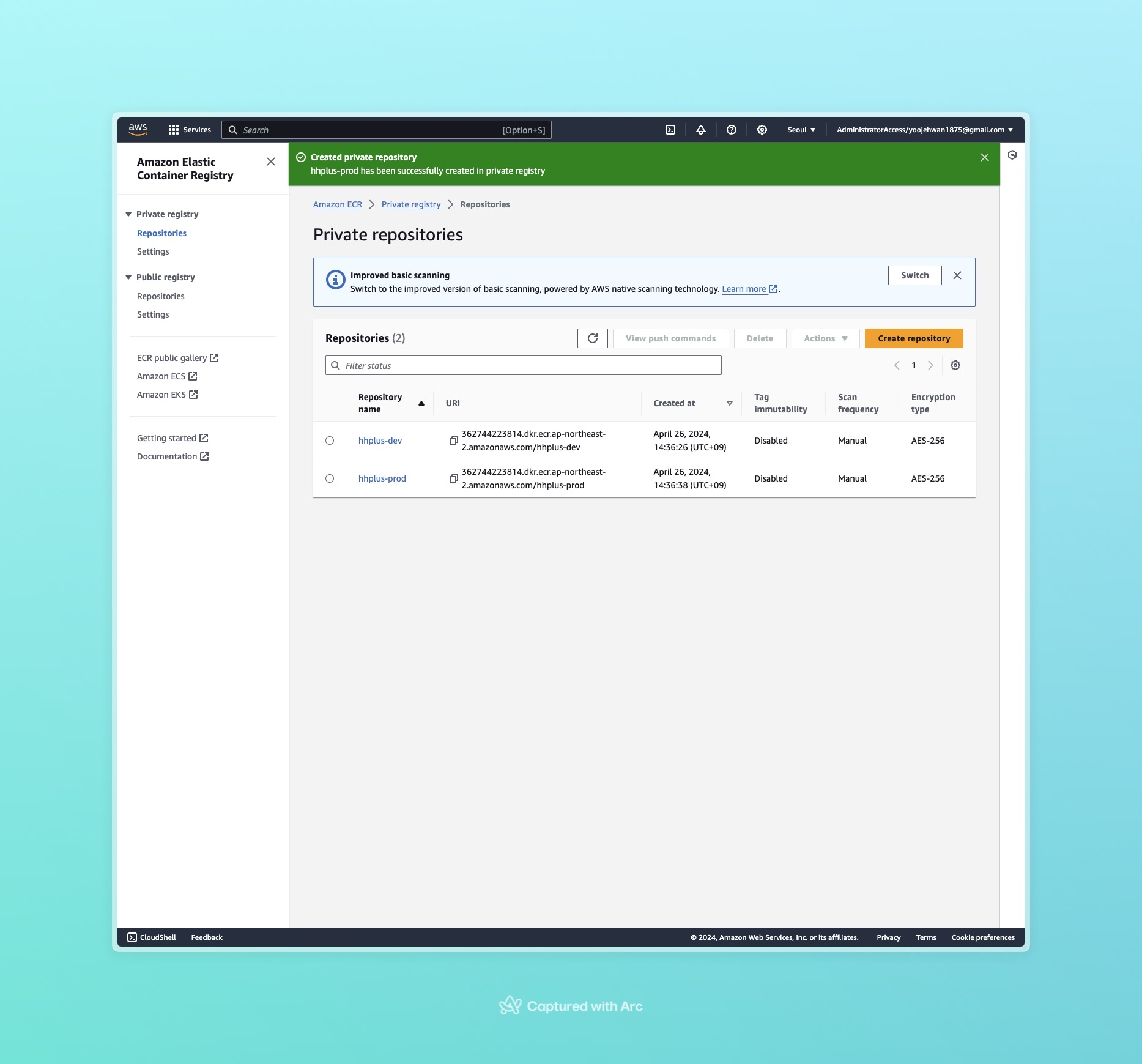This screenshot has height=1064, width=1142.
Task: Collapse the Public registry section
Action: point(128,277)
